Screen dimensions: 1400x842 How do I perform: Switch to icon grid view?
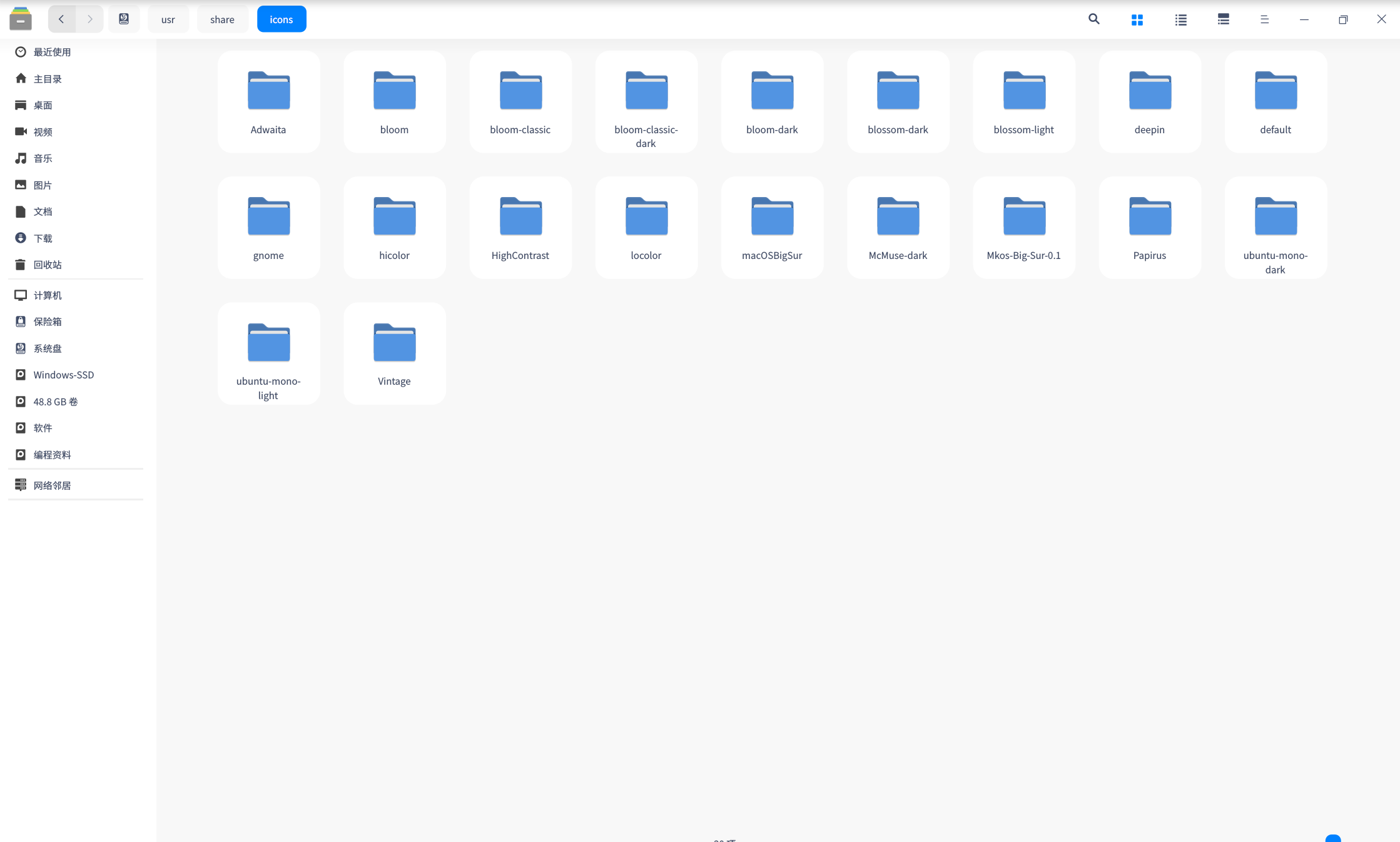point(1137,19)
